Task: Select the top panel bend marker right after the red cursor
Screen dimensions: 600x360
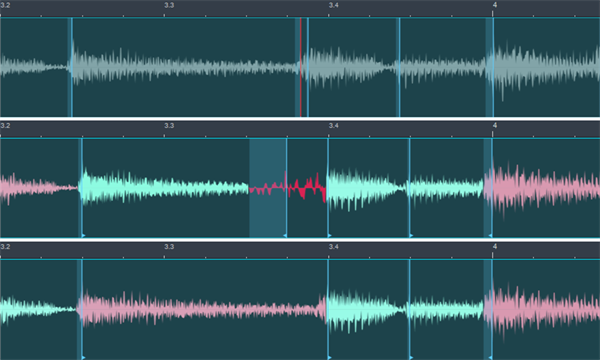Action: [308, 67]
